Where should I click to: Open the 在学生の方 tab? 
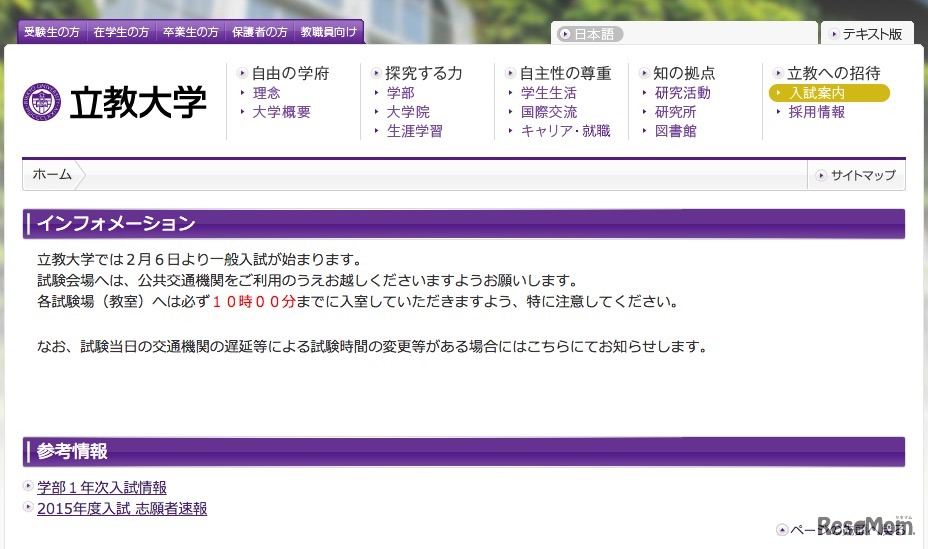[x=121, y=32]
